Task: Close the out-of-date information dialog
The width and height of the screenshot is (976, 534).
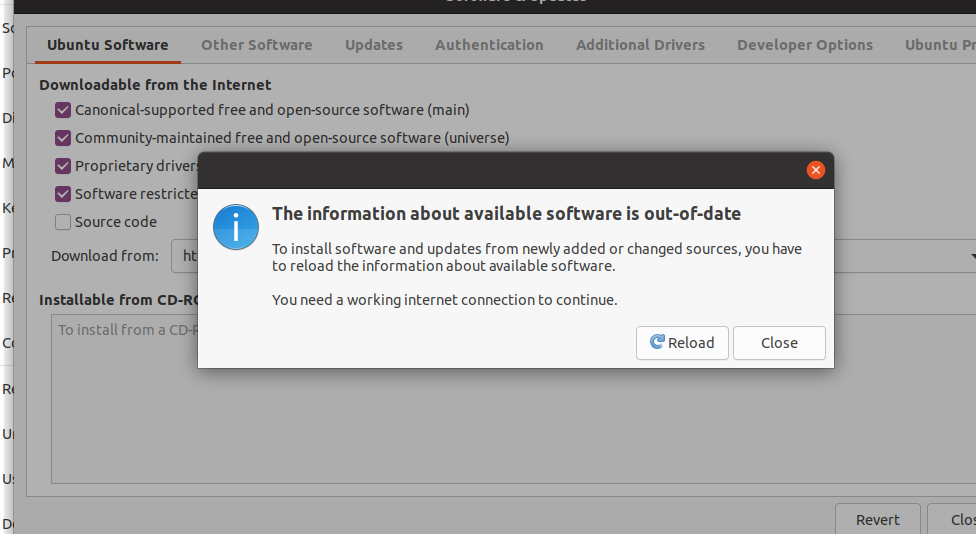Action: pyautogui.click(x=779, y=343)
